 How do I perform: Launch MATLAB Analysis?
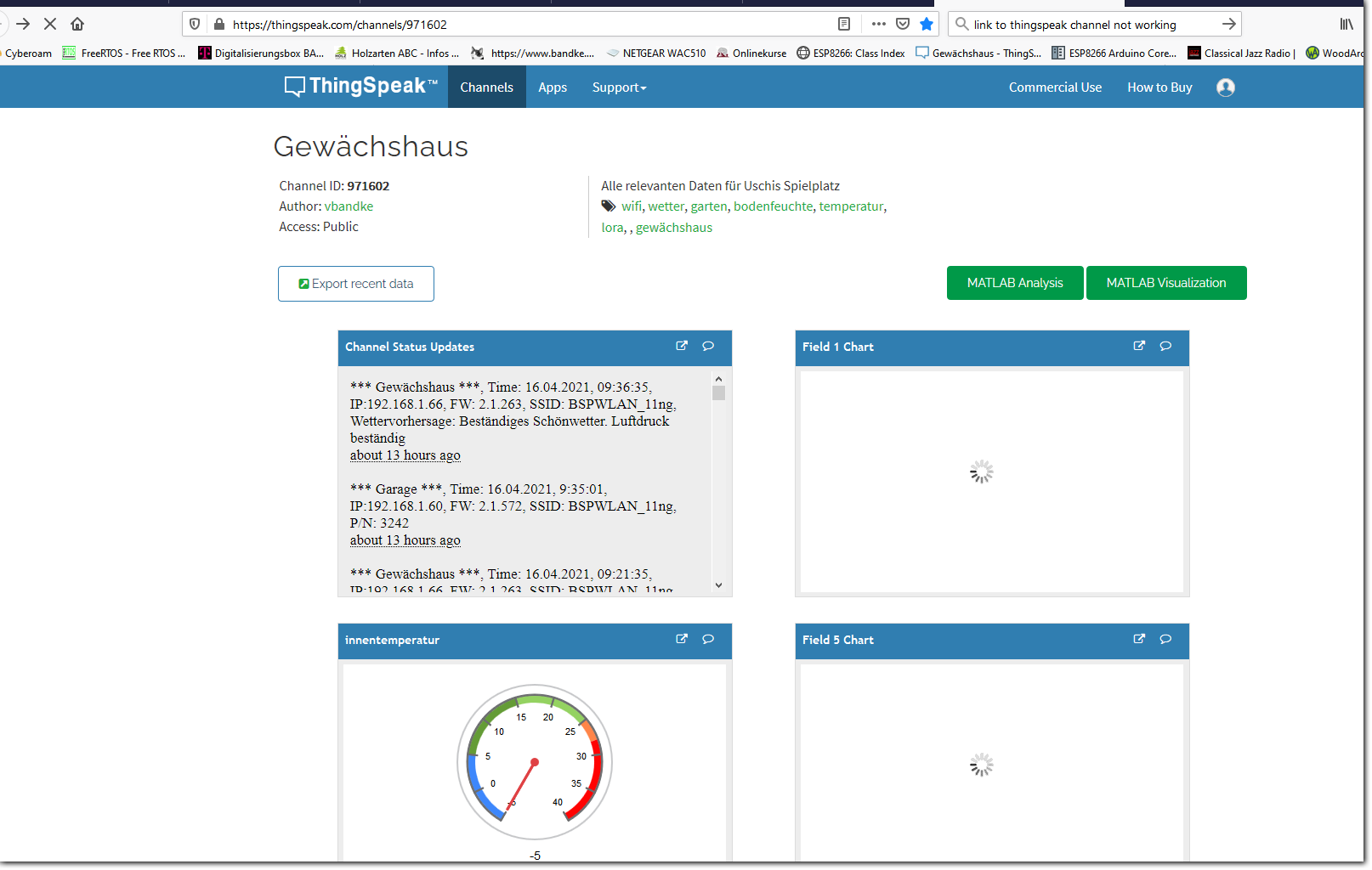pyautogui.click(x=1015, y=283)
